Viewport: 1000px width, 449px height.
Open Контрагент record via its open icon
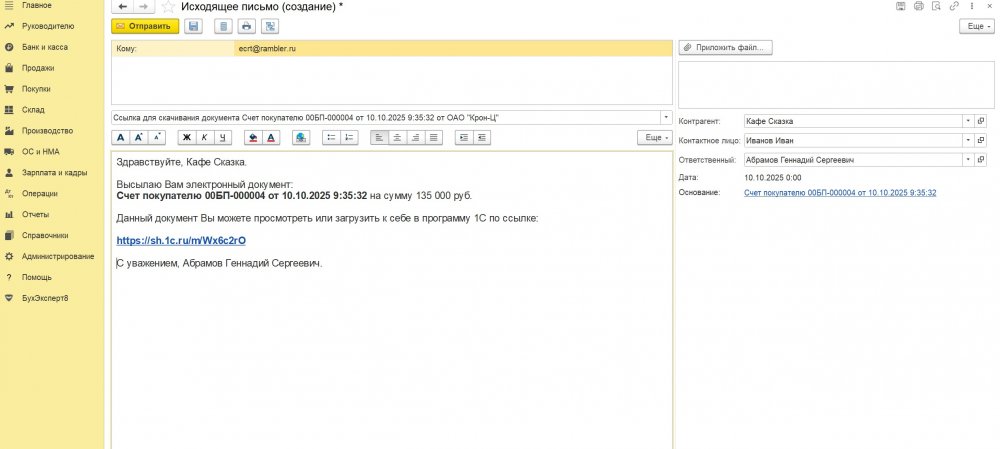pos(981,121)
